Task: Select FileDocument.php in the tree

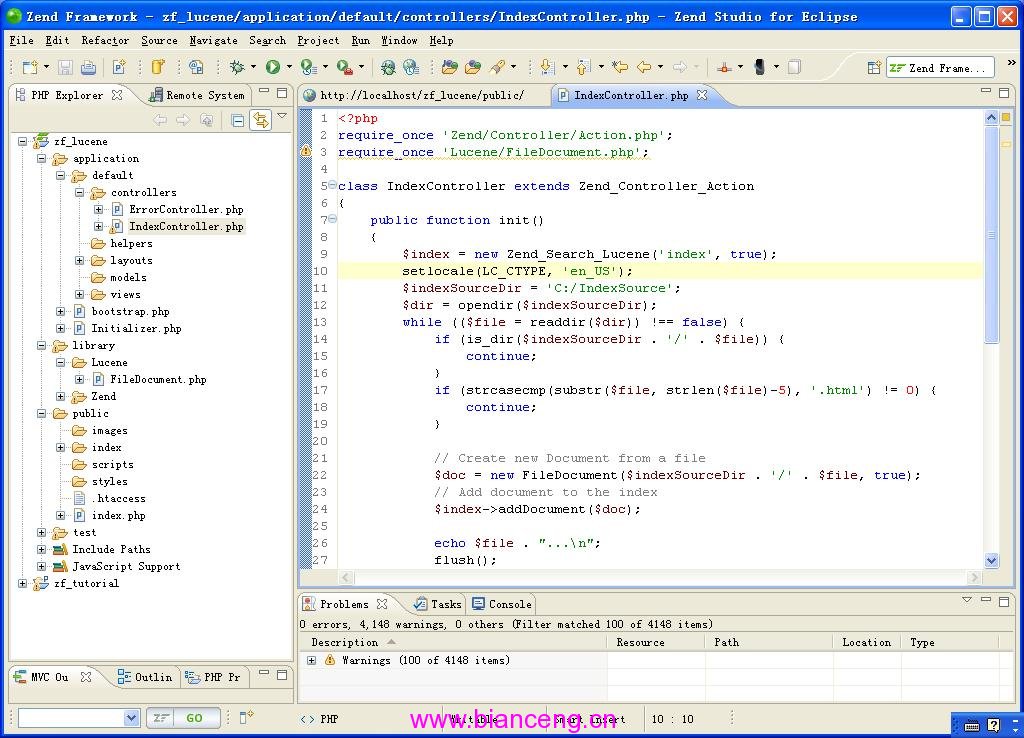Action: click(x=157, y=379)
